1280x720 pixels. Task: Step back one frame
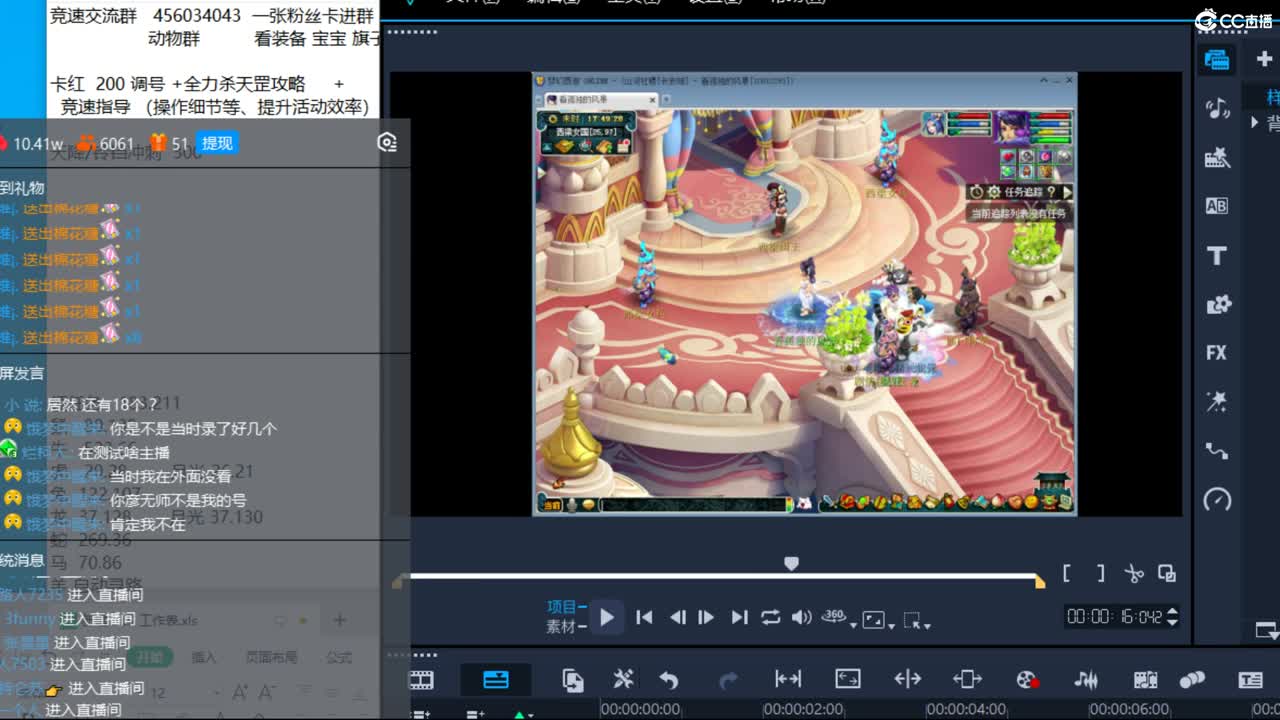click(x=677, y=618)
